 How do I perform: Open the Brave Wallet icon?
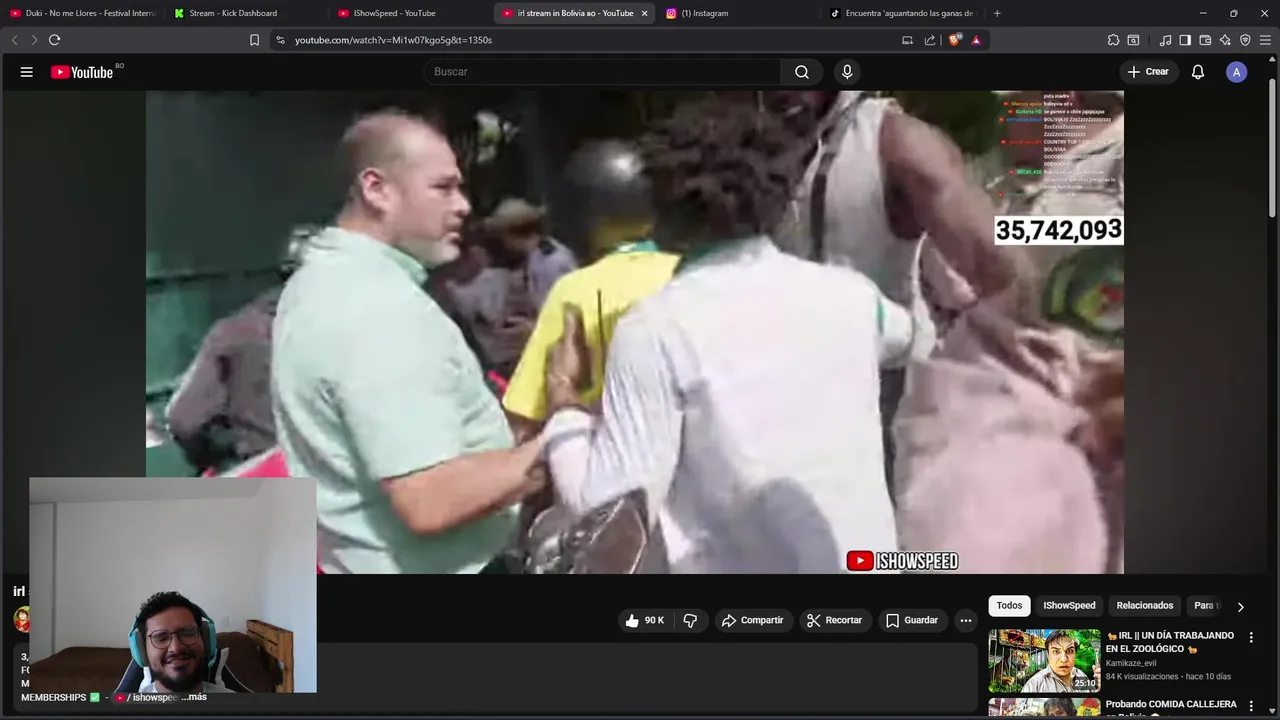[x=1205, y=40]
